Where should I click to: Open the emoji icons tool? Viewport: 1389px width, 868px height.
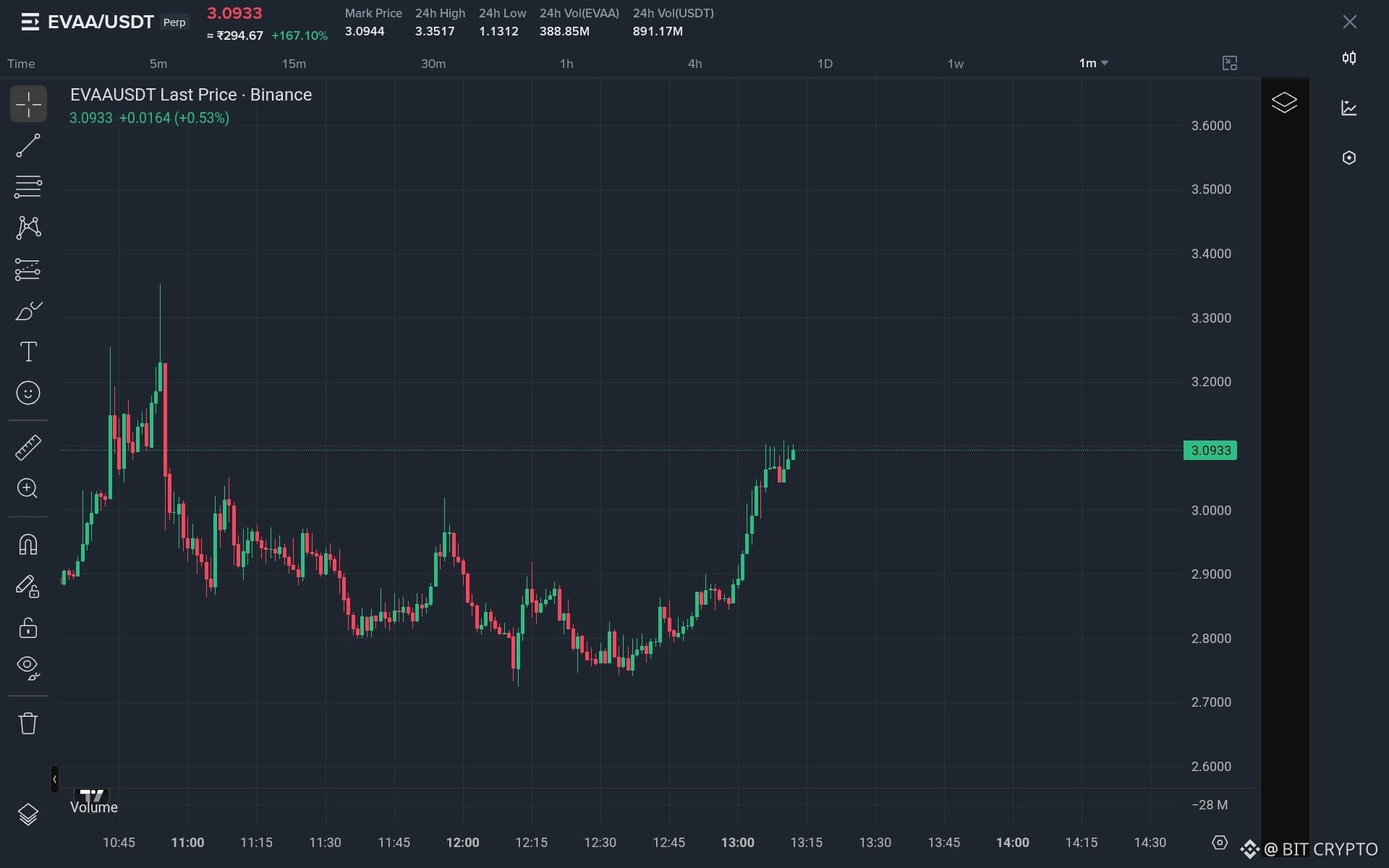point(28,393)
